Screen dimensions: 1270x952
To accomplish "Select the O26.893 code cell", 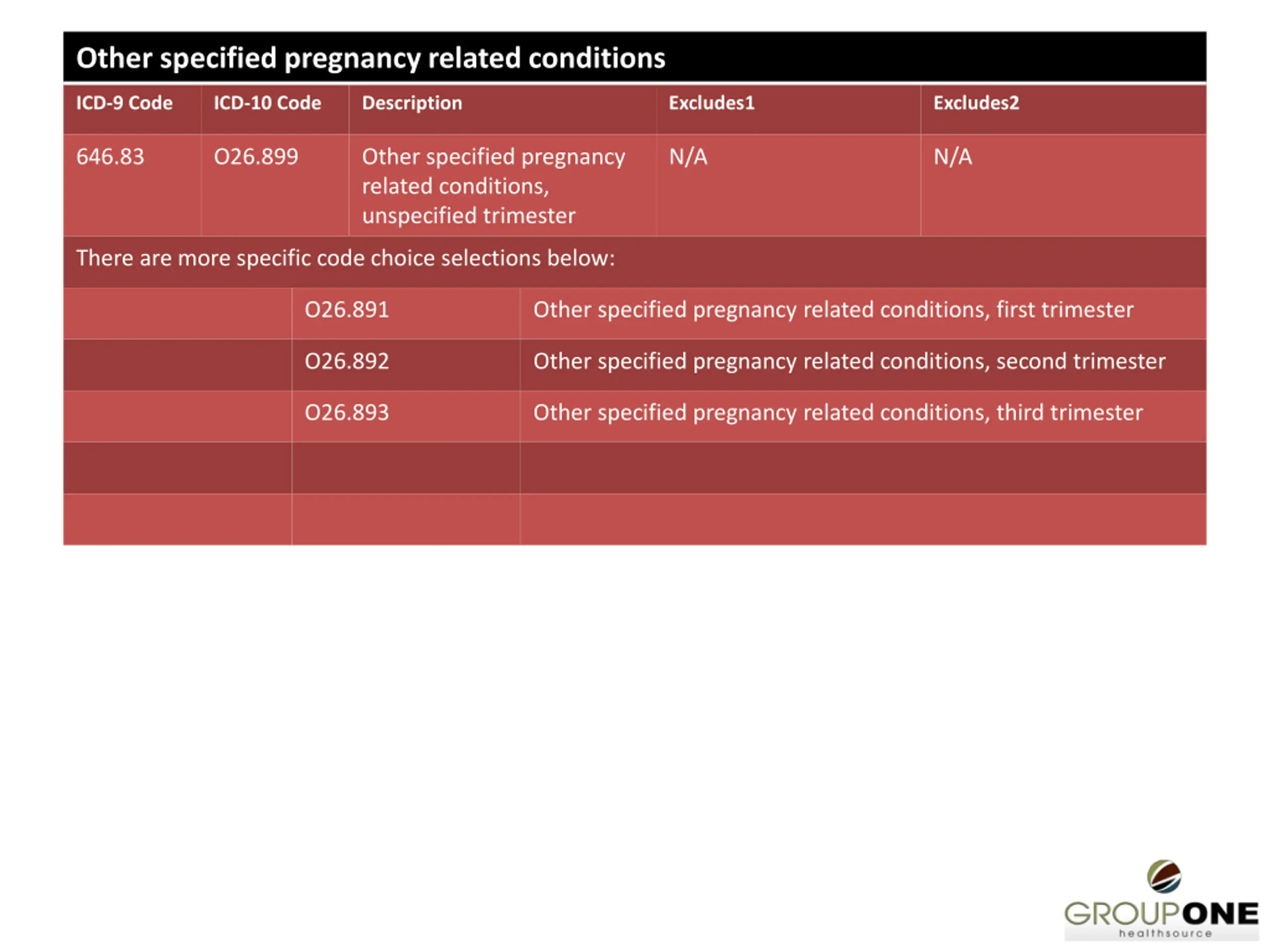I will click(x=406, y=416).
